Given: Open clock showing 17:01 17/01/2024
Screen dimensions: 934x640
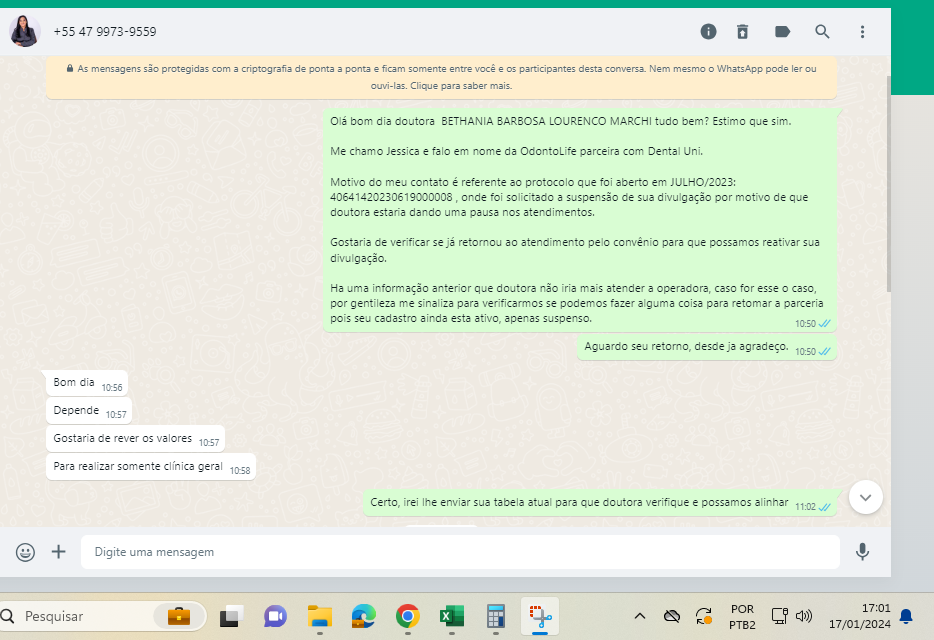Looking at the screenshot, I should pos(860,616).
